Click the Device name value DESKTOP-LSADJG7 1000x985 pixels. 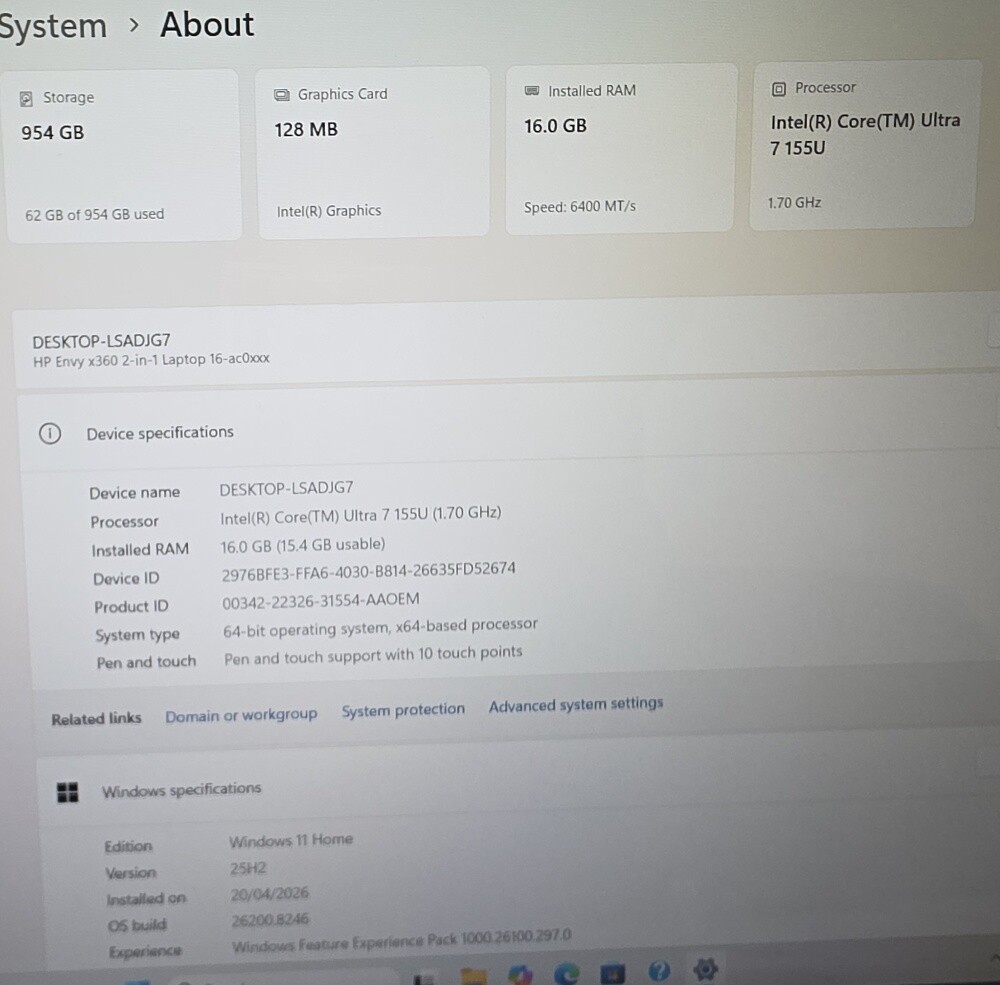[286, 489]
